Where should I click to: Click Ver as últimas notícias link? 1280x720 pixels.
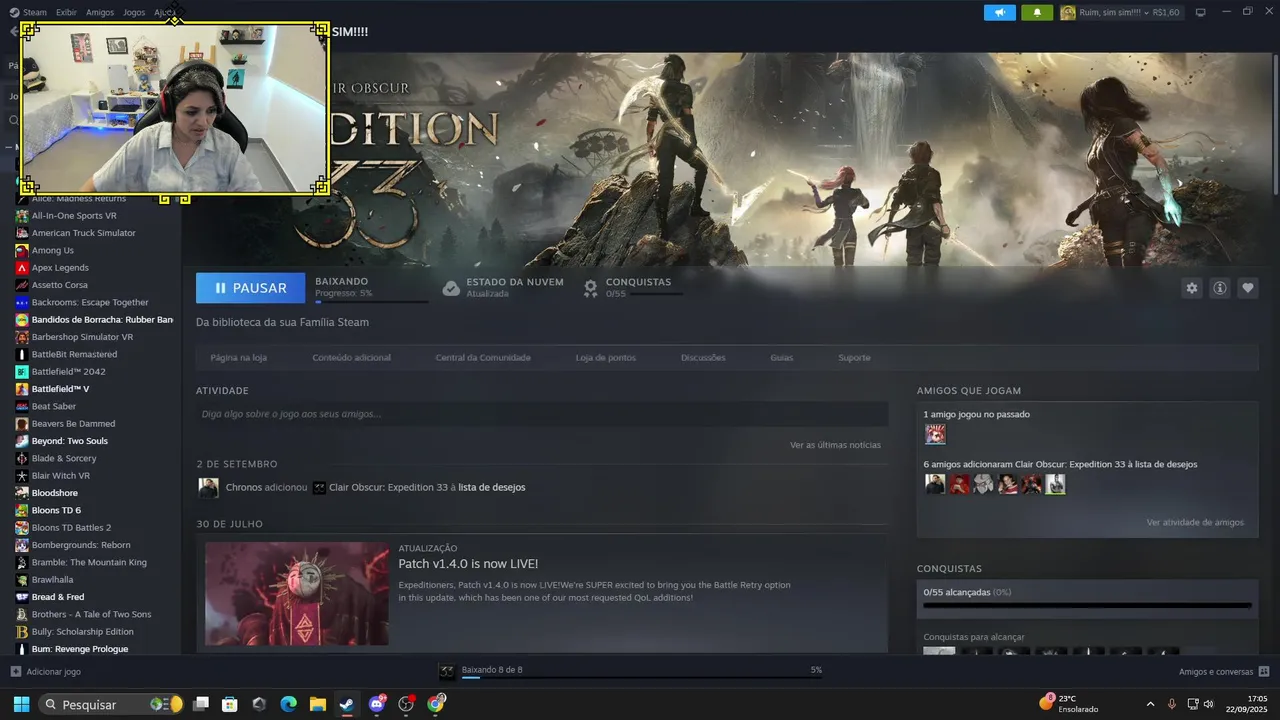point(835,445)
